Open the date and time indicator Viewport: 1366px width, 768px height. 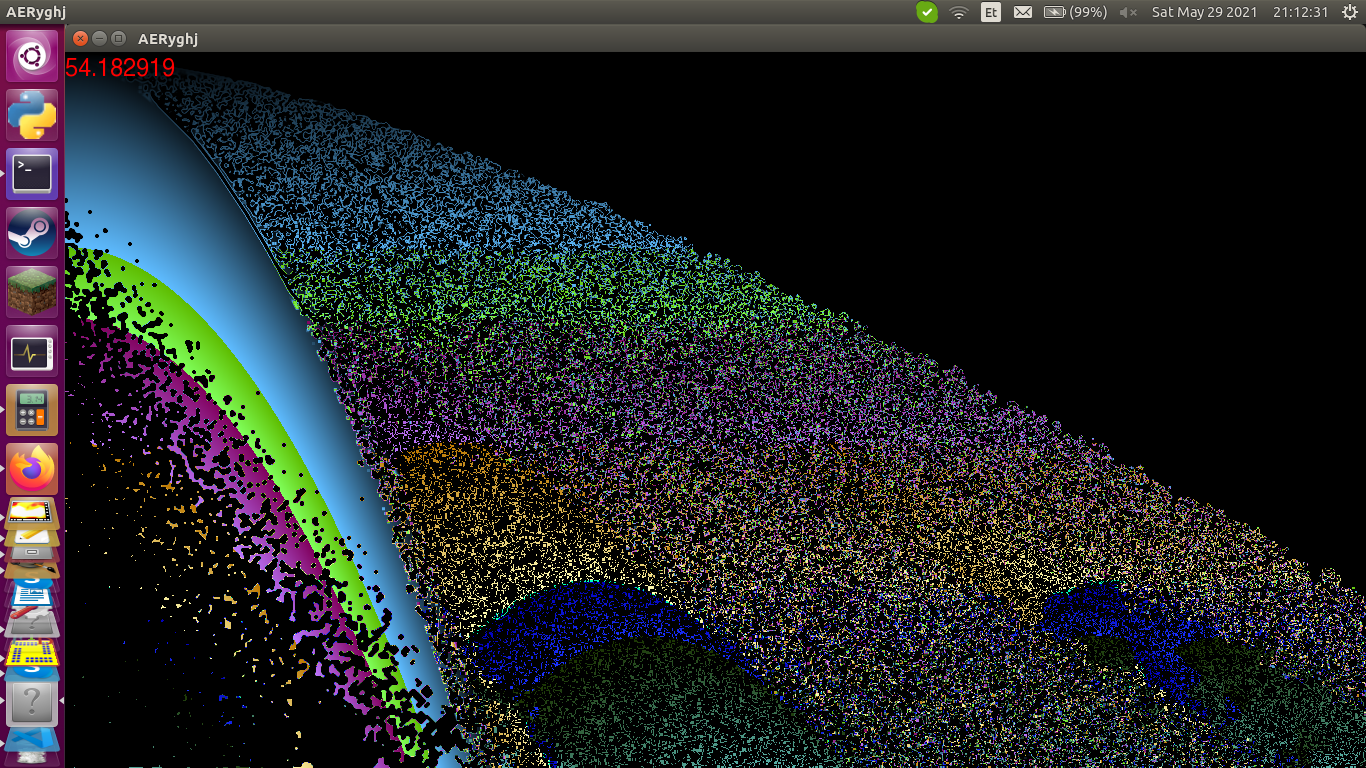click(x=1240, y=12)
